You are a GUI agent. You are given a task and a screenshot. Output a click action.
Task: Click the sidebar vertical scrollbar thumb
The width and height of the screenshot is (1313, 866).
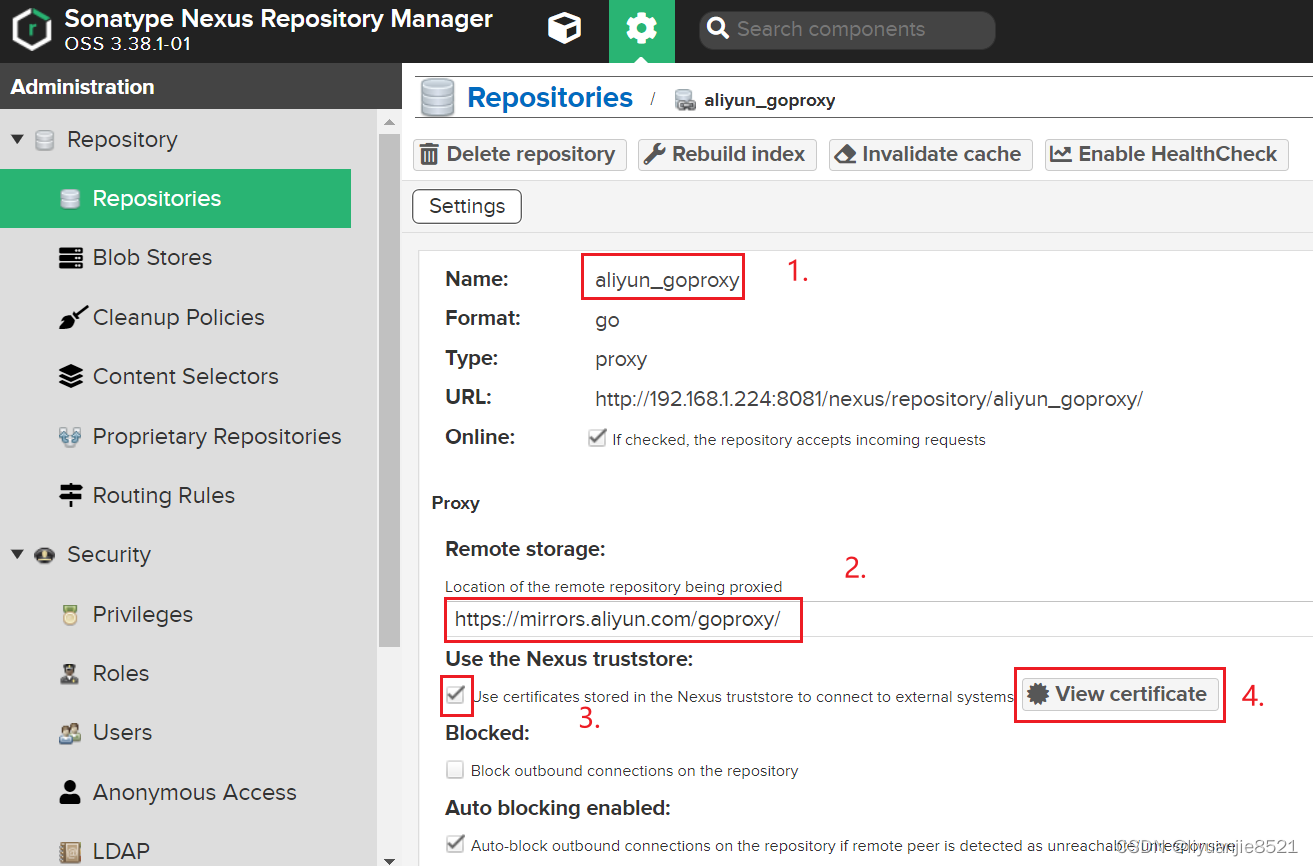[389, 390]
